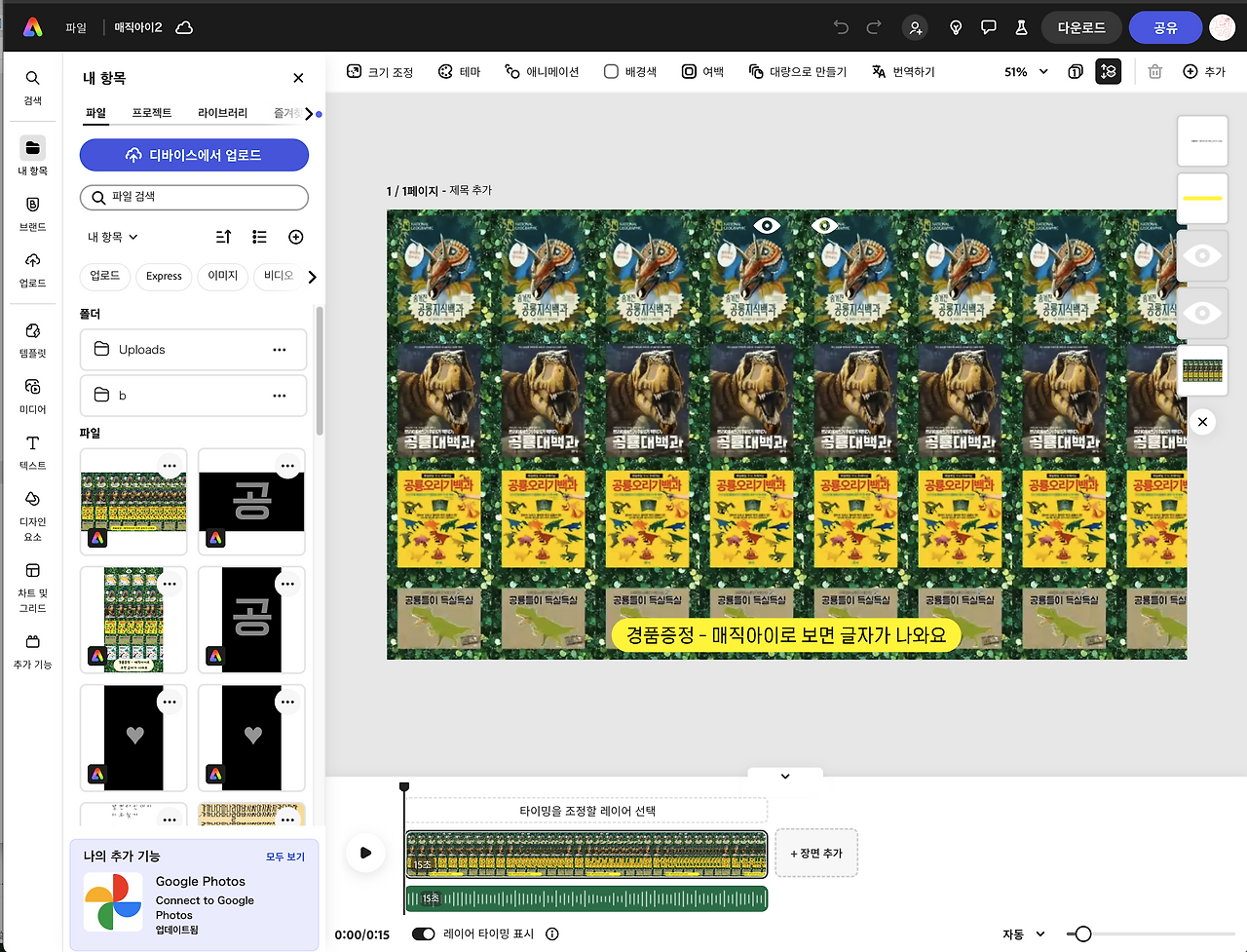Open the comments panel
Viewport: 1247px width, 952px height.
point(988,27)
